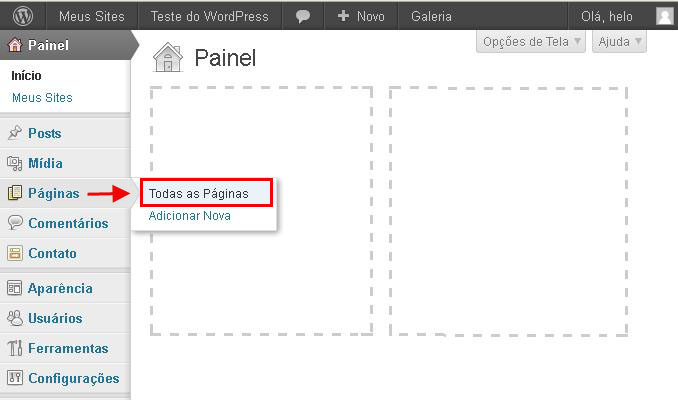Select Todas as Páginas from submenu
Screen dimensions: 678x400
click(205, 193)
